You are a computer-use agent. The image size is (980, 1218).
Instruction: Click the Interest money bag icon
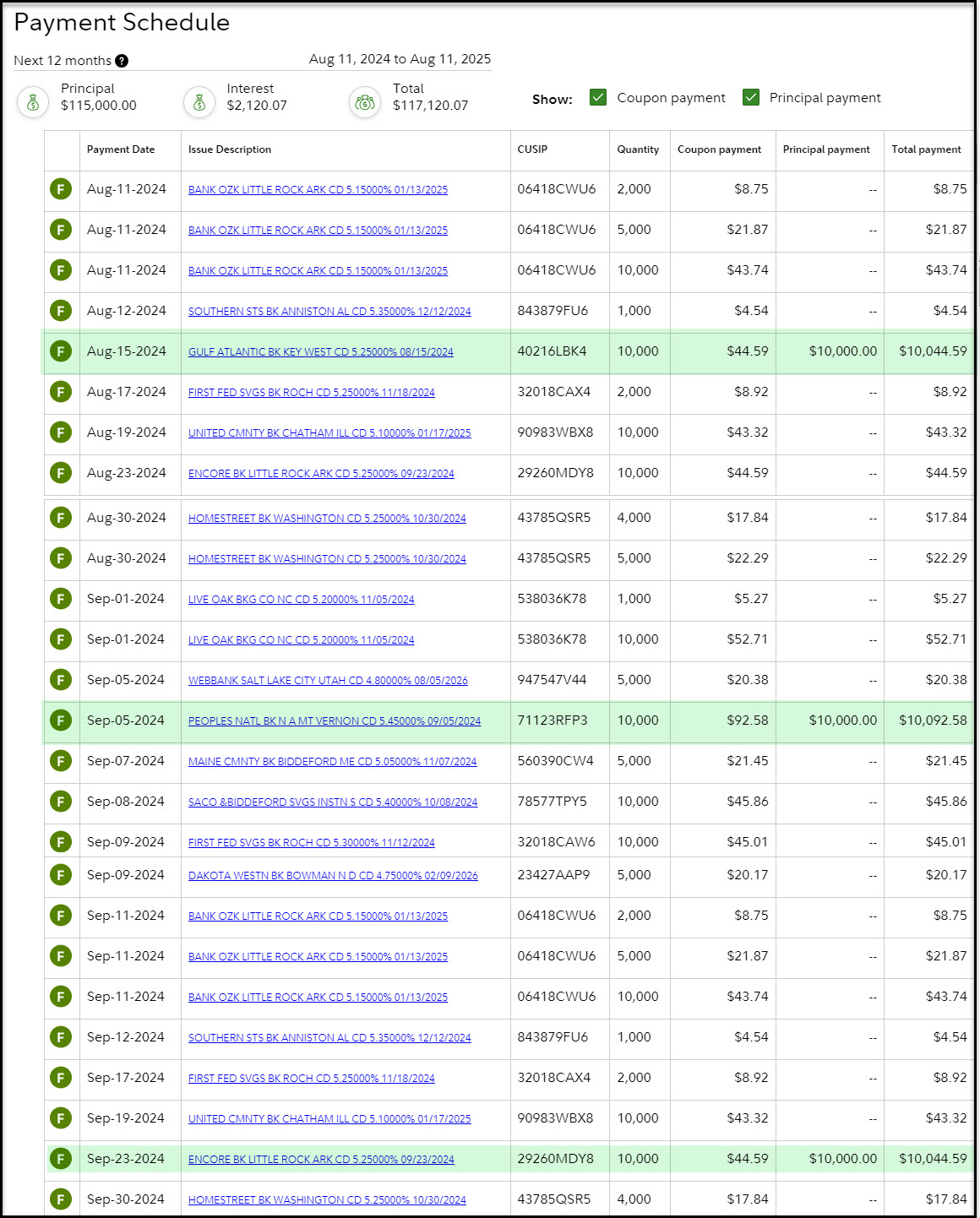pos(199,102)
